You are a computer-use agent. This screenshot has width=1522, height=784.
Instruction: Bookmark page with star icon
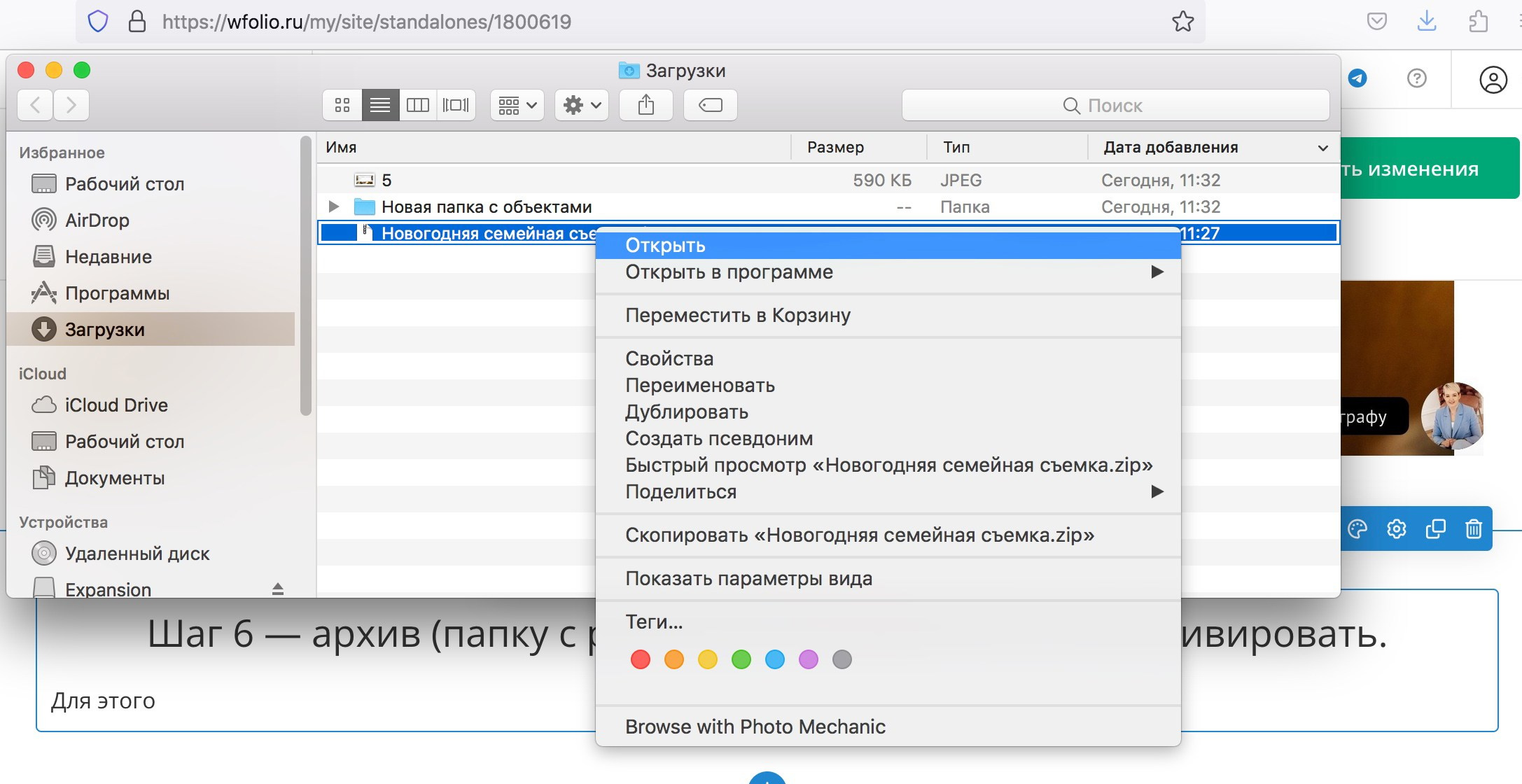coord(1182,22)
